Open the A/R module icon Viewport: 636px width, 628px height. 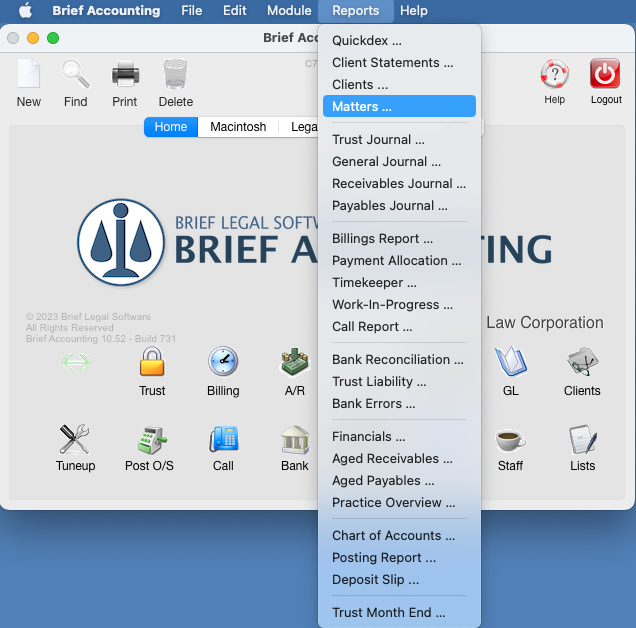point(295,361)
